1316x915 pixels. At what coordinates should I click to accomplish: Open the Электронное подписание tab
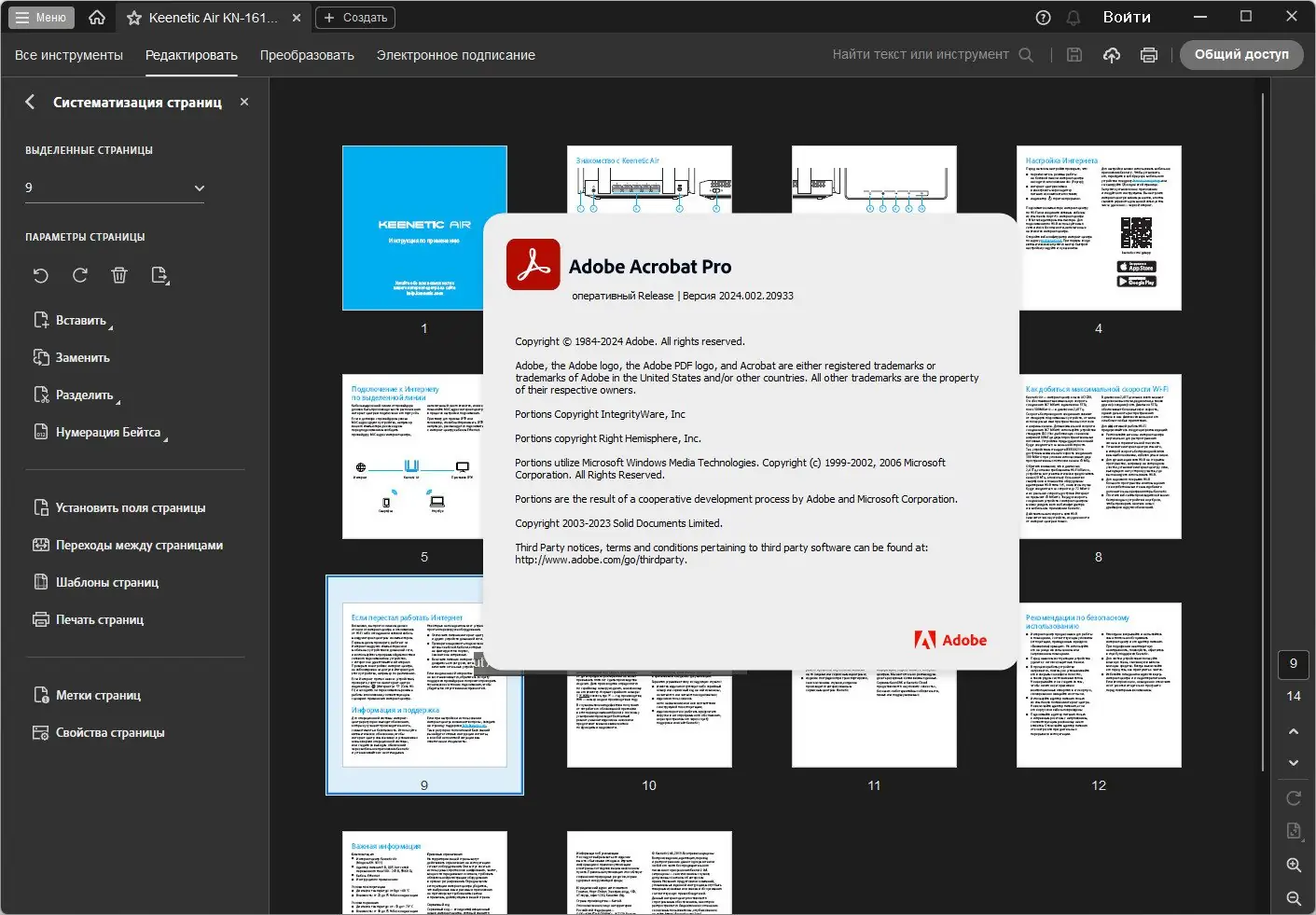[456, 55]
